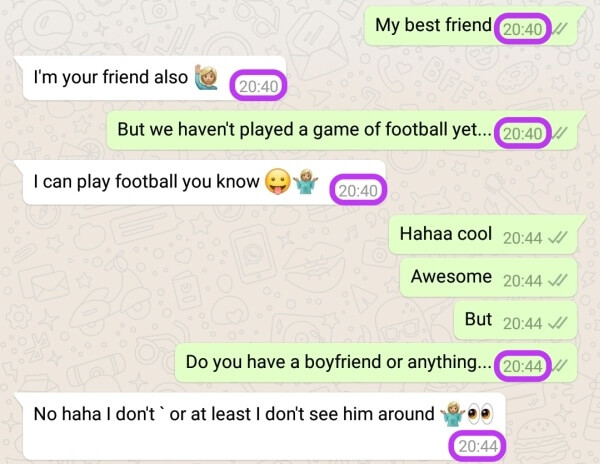
Task: Click read ticks on 'But' message
Action: point(557,323)
